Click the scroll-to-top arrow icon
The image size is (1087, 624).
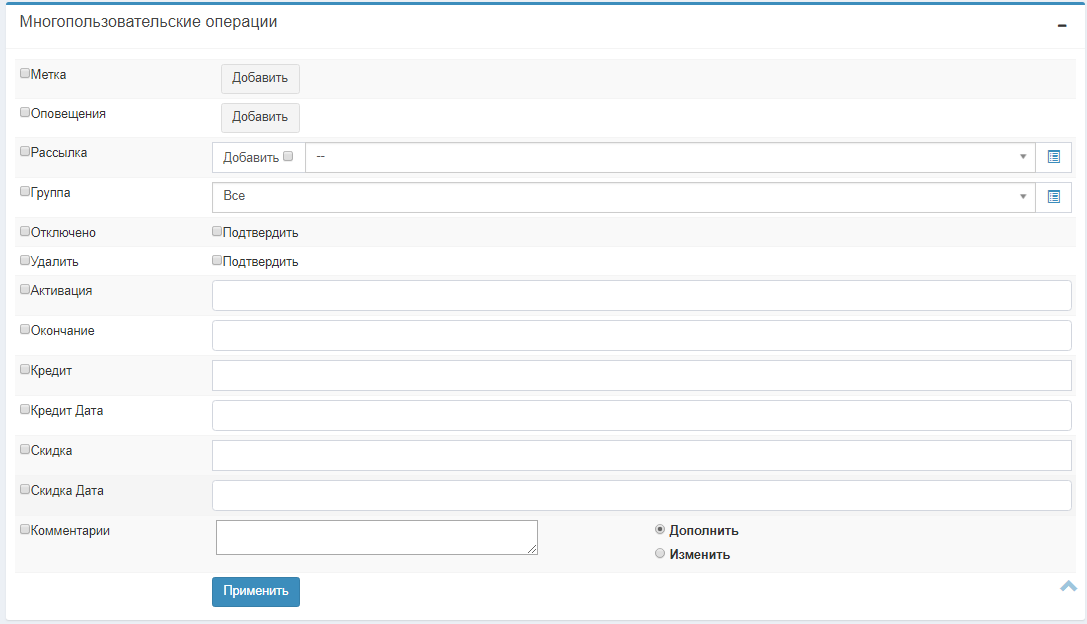coord(1068,586)
